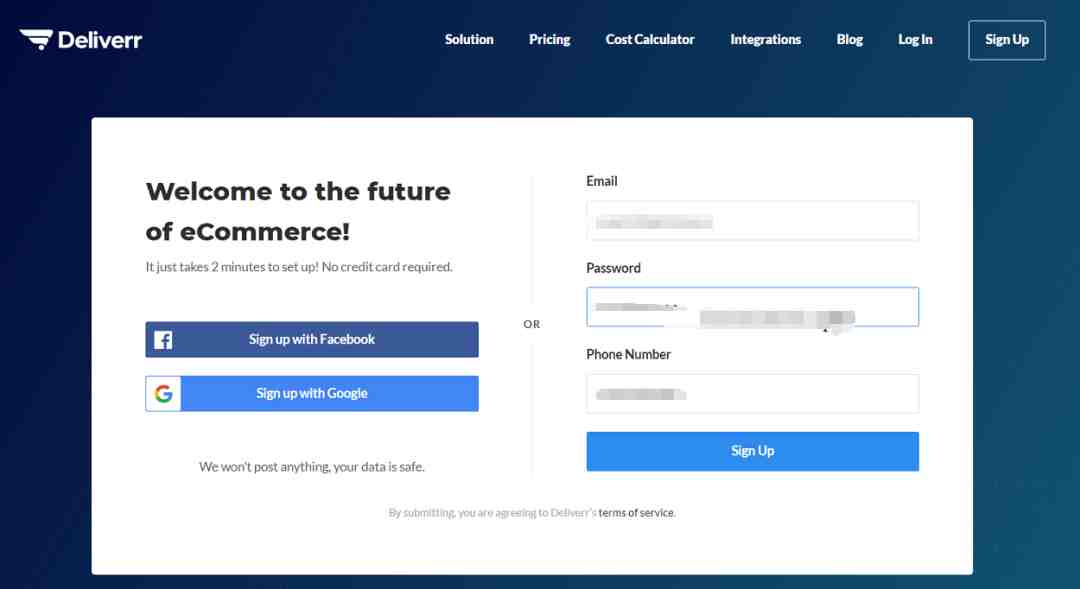1080x589 pixels.
Task: Focus the Password input field
Action: (x=752, y=307)
